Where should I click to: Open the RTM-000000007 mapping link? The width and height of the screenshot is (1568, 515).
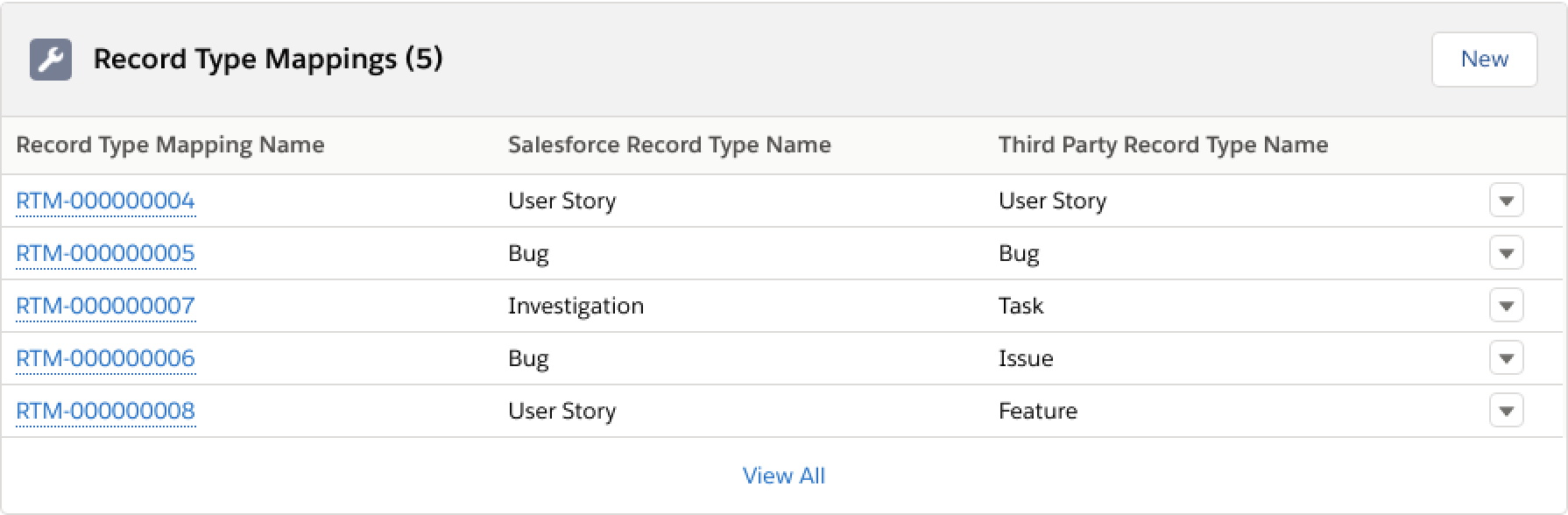(x=105, y=307)
